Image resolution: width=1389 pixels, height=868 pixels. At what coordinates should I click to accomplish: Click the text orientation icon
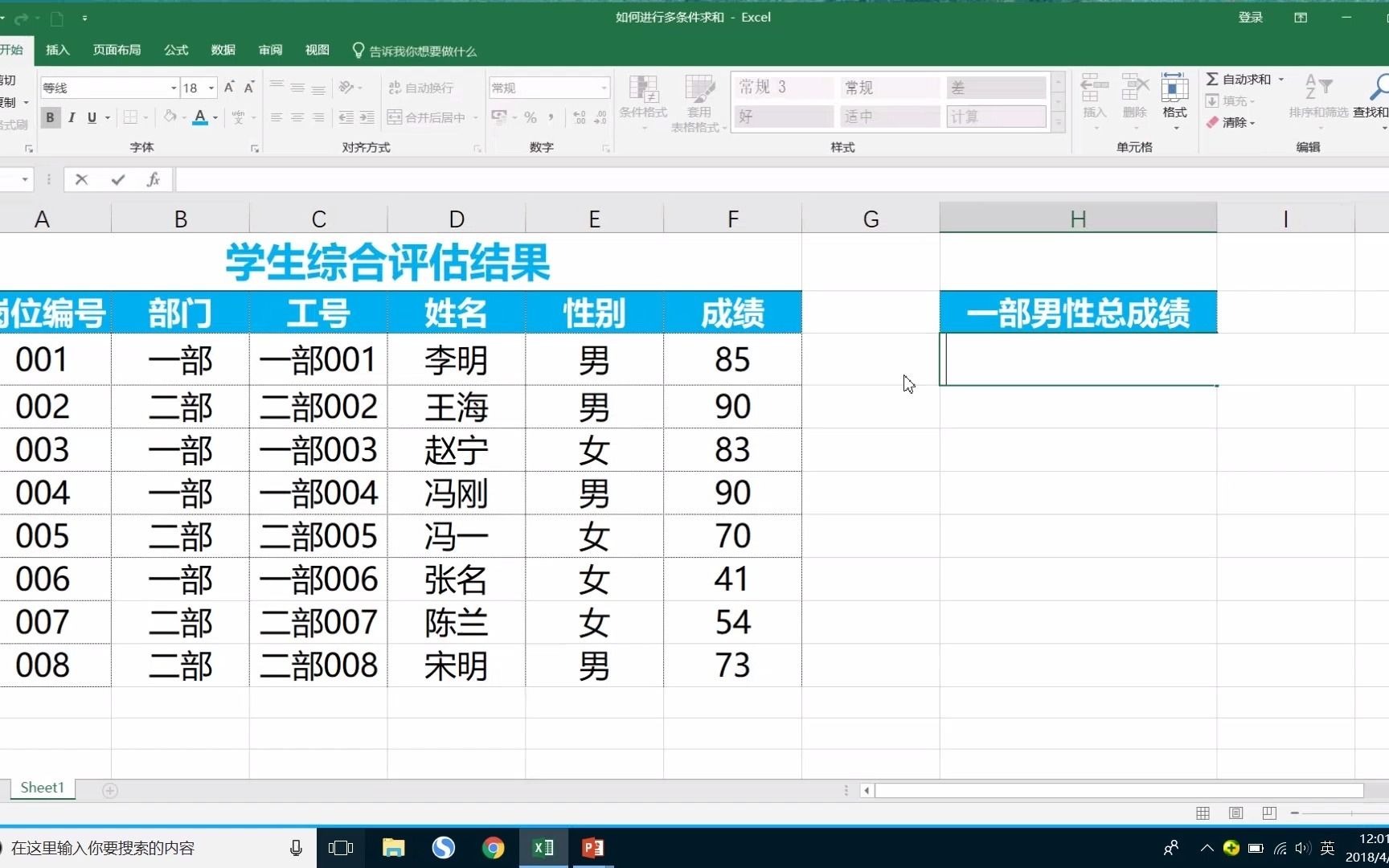(x=346, y=87)
